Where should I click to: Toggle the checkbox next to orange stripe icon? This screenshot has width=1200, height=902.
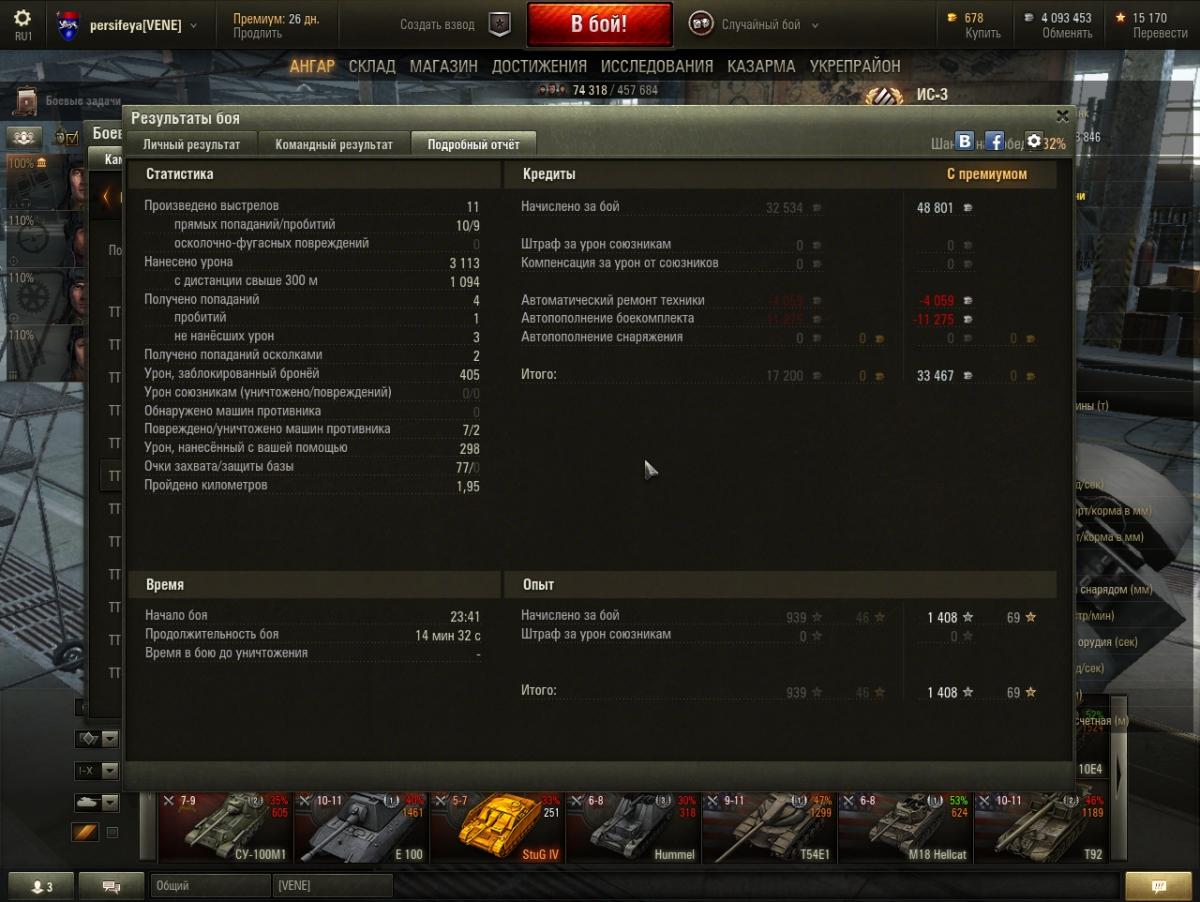tap(112, 832)
